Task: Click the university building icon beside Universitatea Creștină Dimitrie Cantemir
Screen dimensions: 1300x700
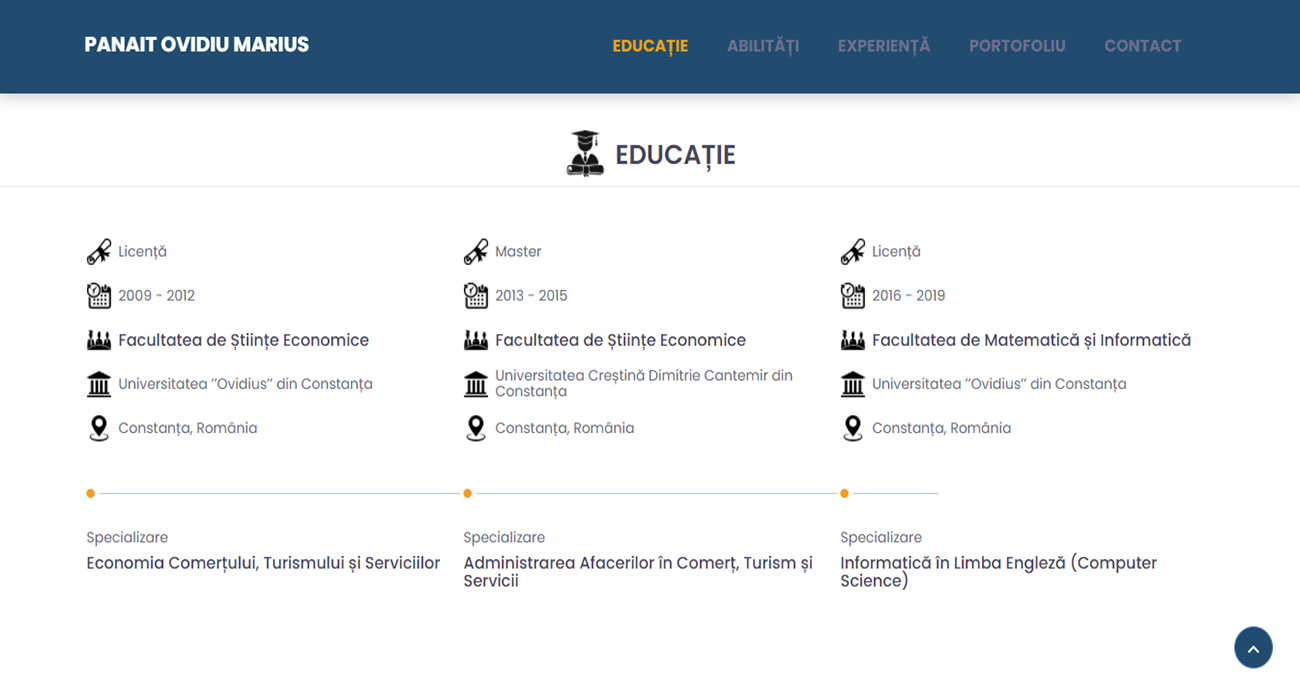Action: tap(476, 384)
